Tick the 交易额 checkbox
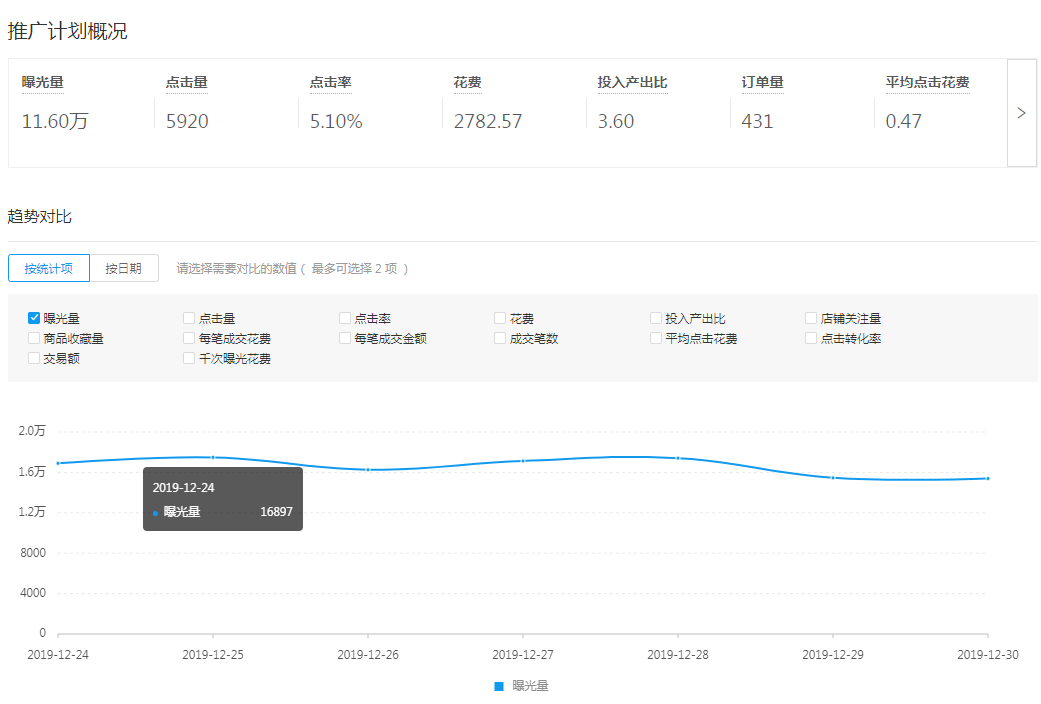Screen dimensions: 1041x704 (34, 358)
